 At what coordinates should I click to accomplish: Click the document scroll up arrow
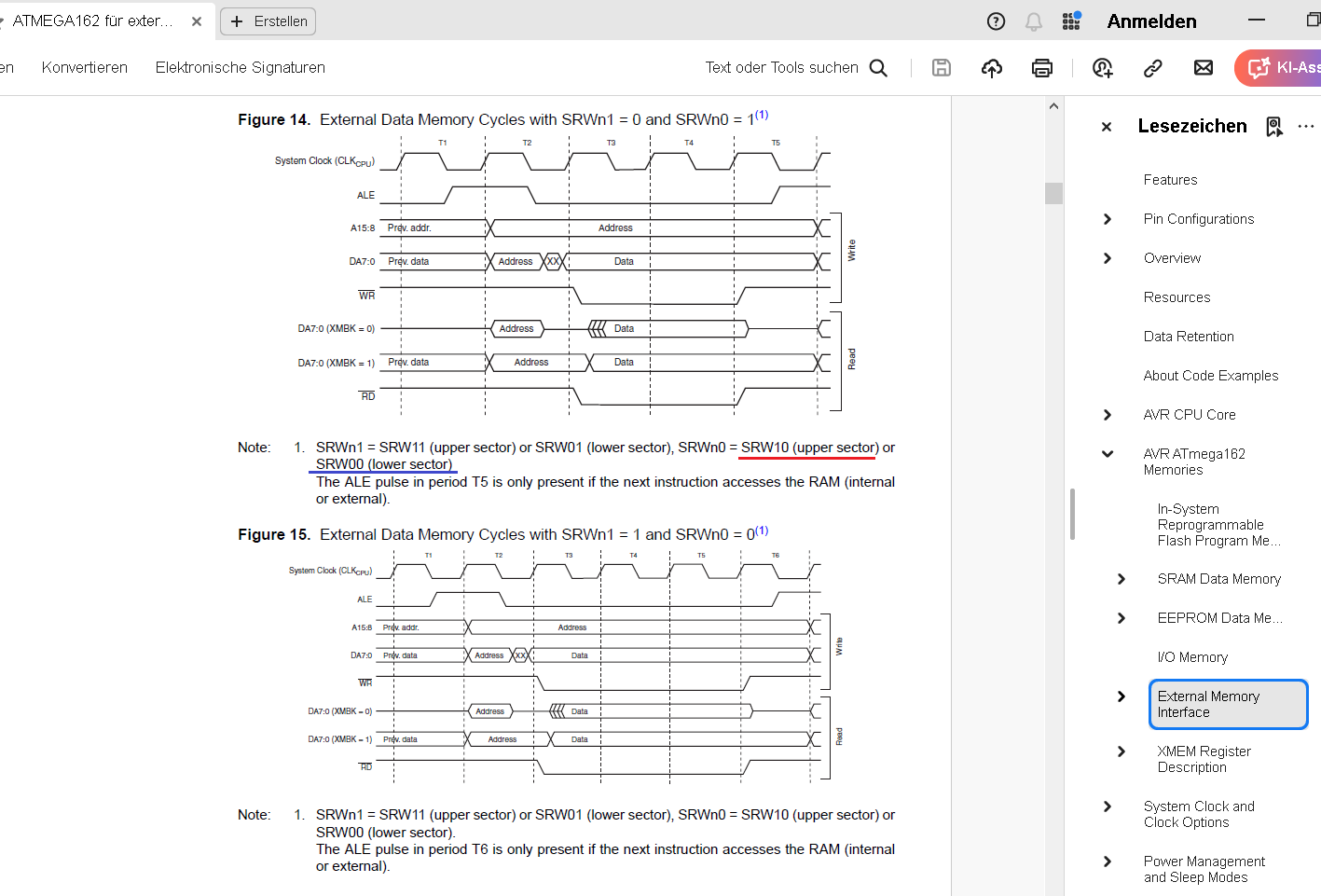click(x=1053, y=106)
